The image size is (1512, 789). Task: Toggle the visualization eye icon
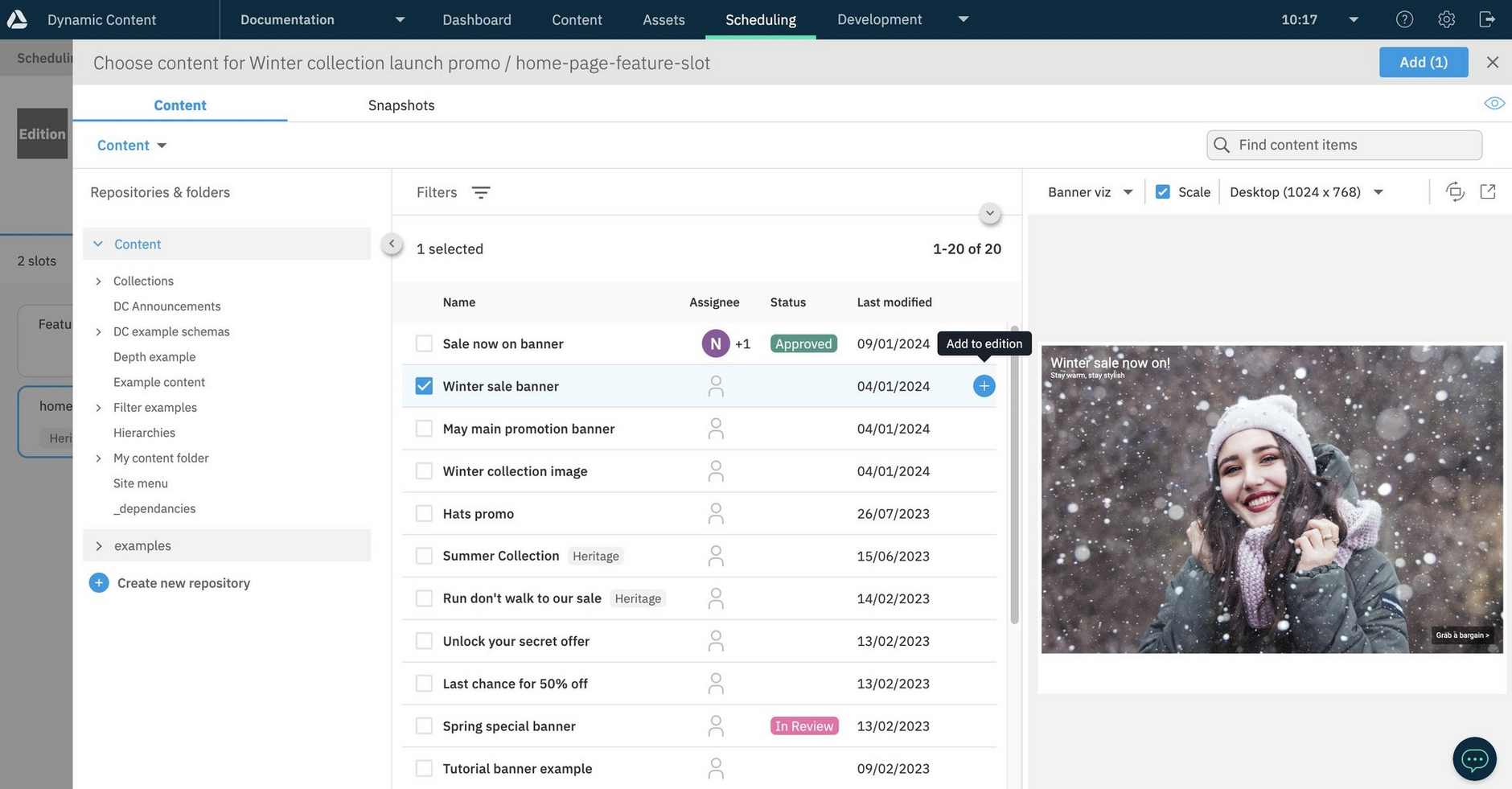point(1494,103)
